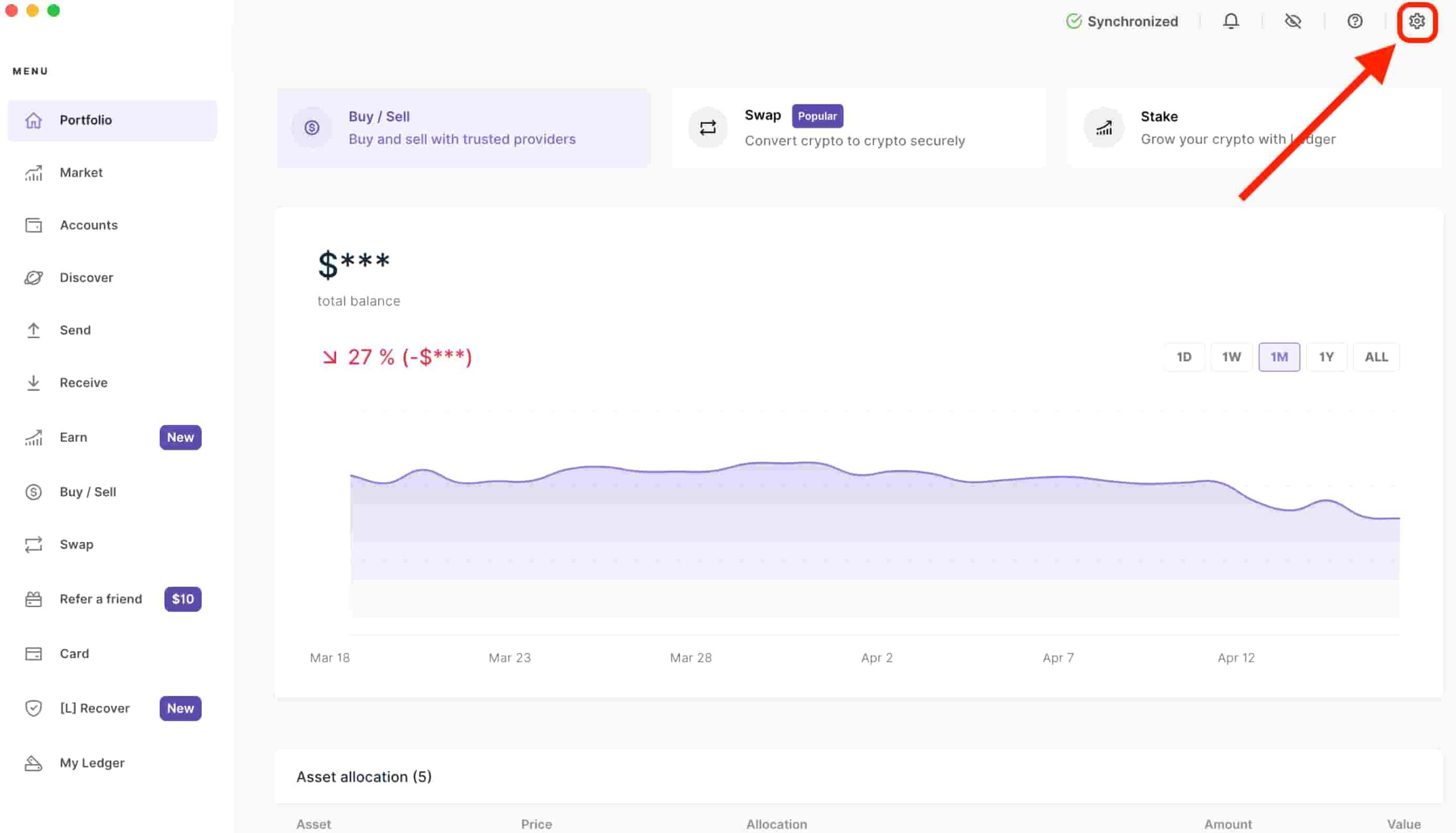Open the help question mark icon

point(1354,22)
